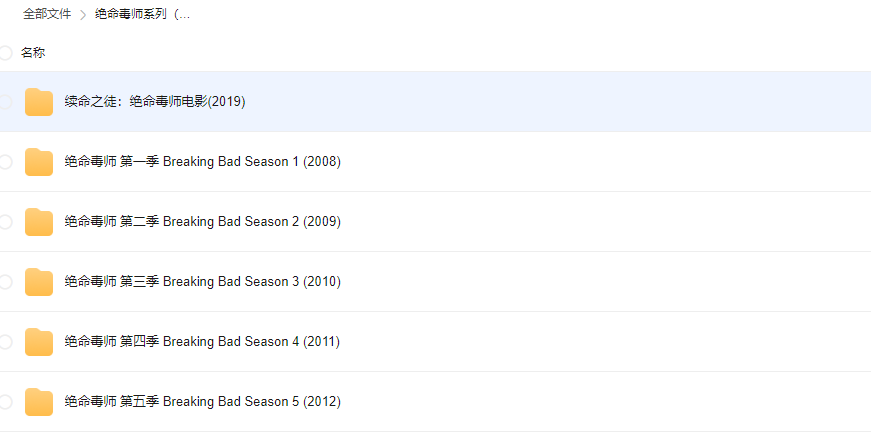Click the 续命之徒：绝命毒师电影(2019) folder name
This screenshot has width=871, height=445.
[x=154, y=102]
